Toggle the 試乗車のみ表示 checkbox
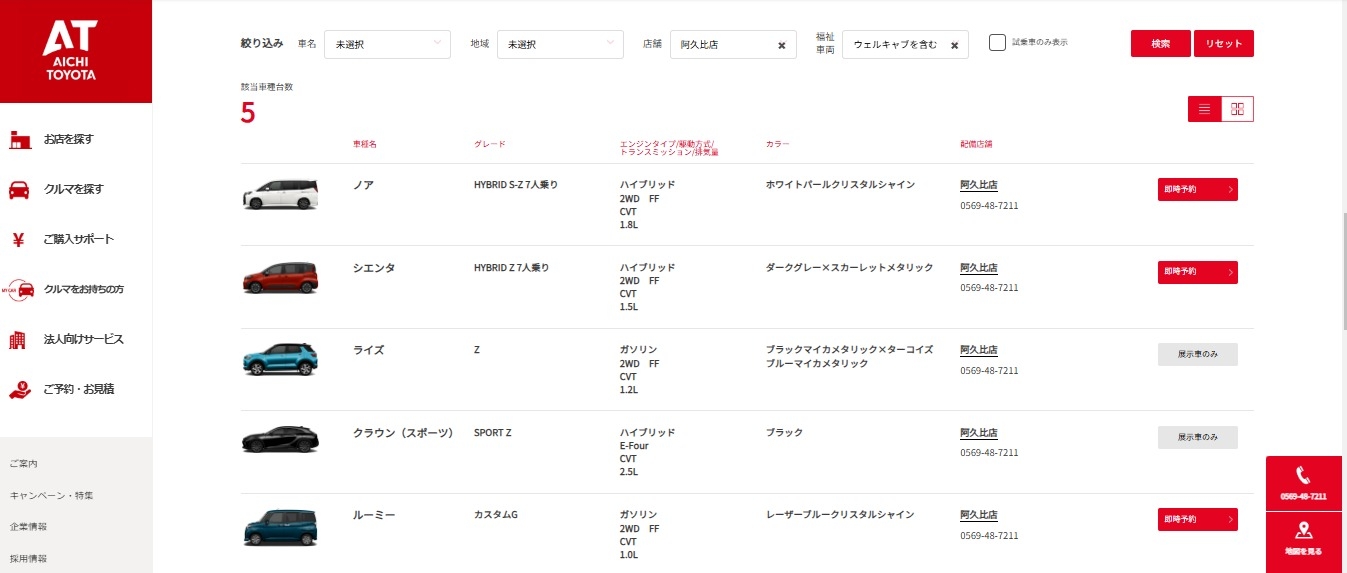 (997, 42)
